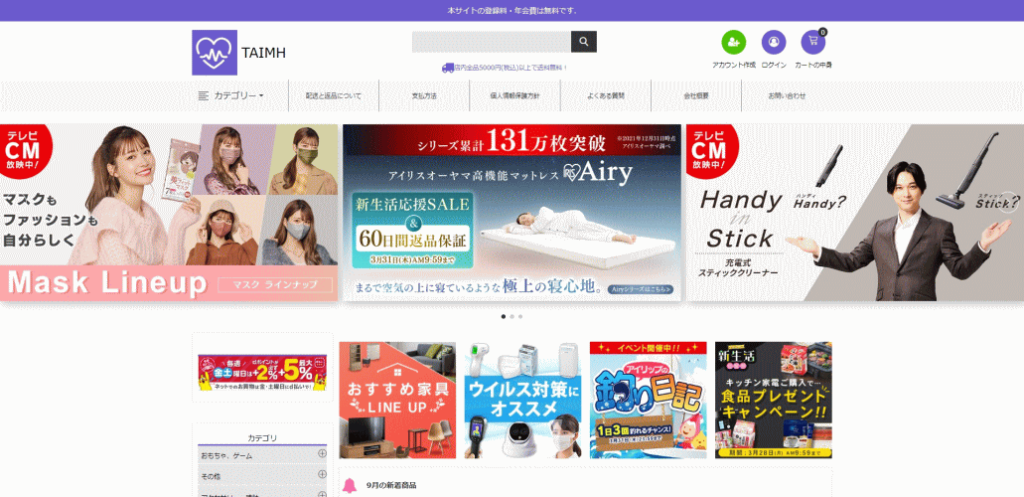The image size is (1024, 497).
Task: Click the bell icon by new arrivals
Action: pyautogui.click(x=350, y=485)
